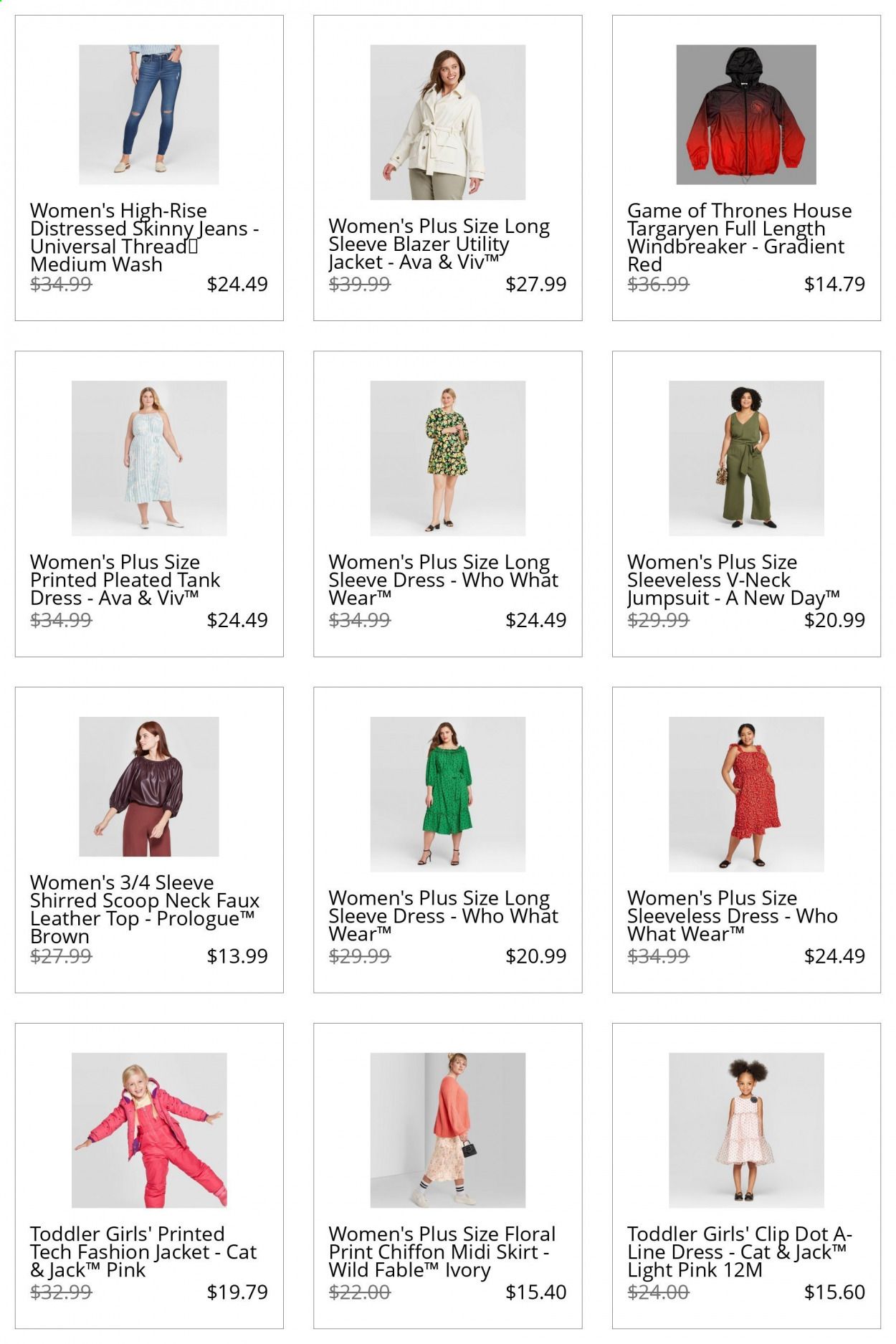
Task: Open Women's High-Rise Distressed Skinny Jeans title
Action: (x=143, y=237)
